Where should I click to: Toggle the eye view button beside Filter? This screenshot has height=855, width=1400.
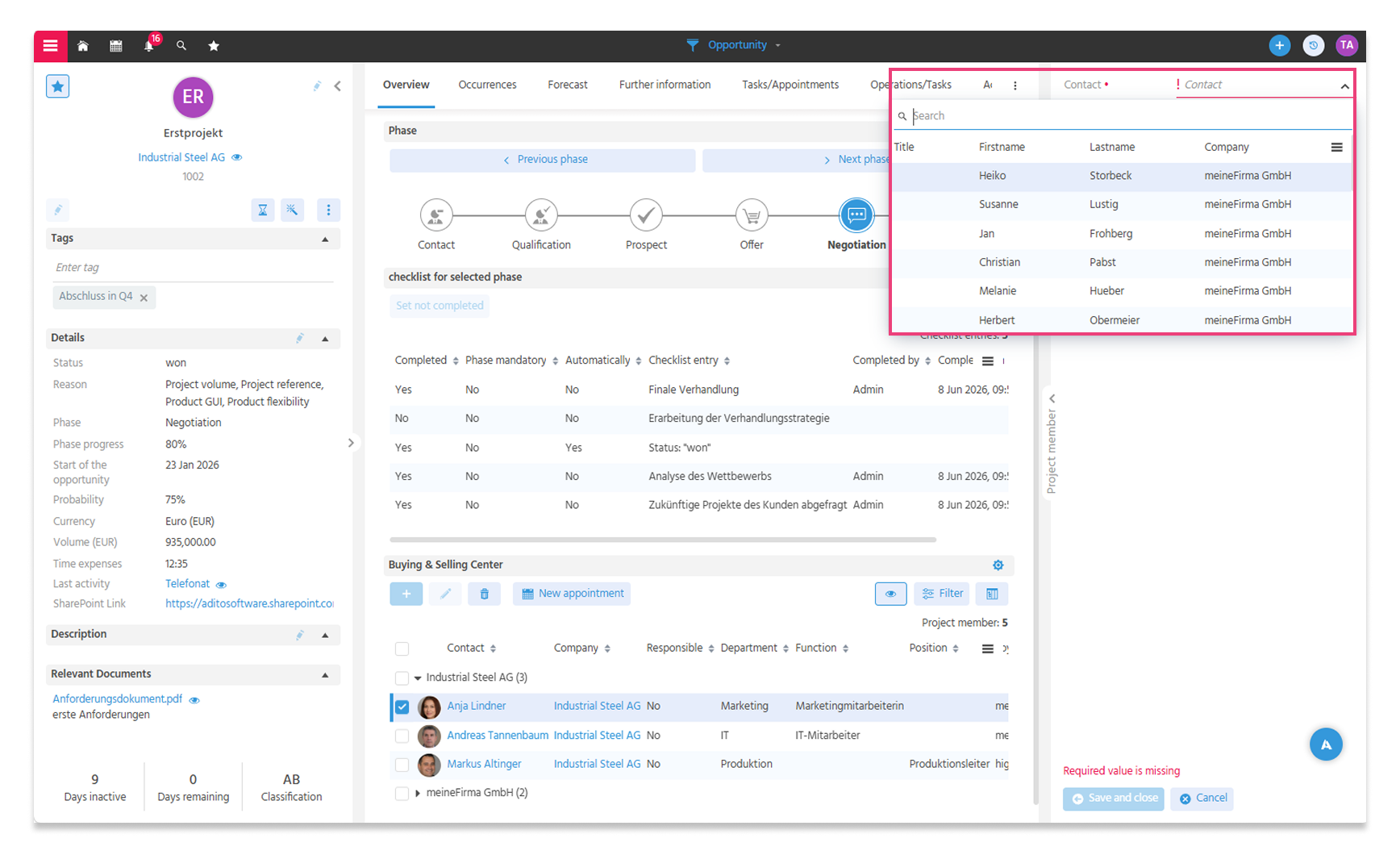[x=890, y=594]
